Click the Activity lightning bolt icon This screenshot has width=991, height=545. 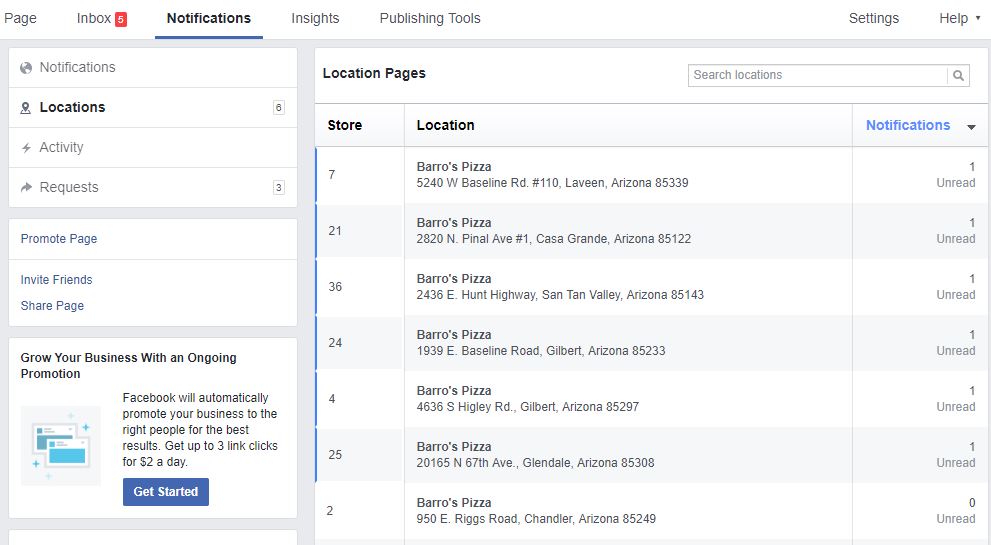27,148
